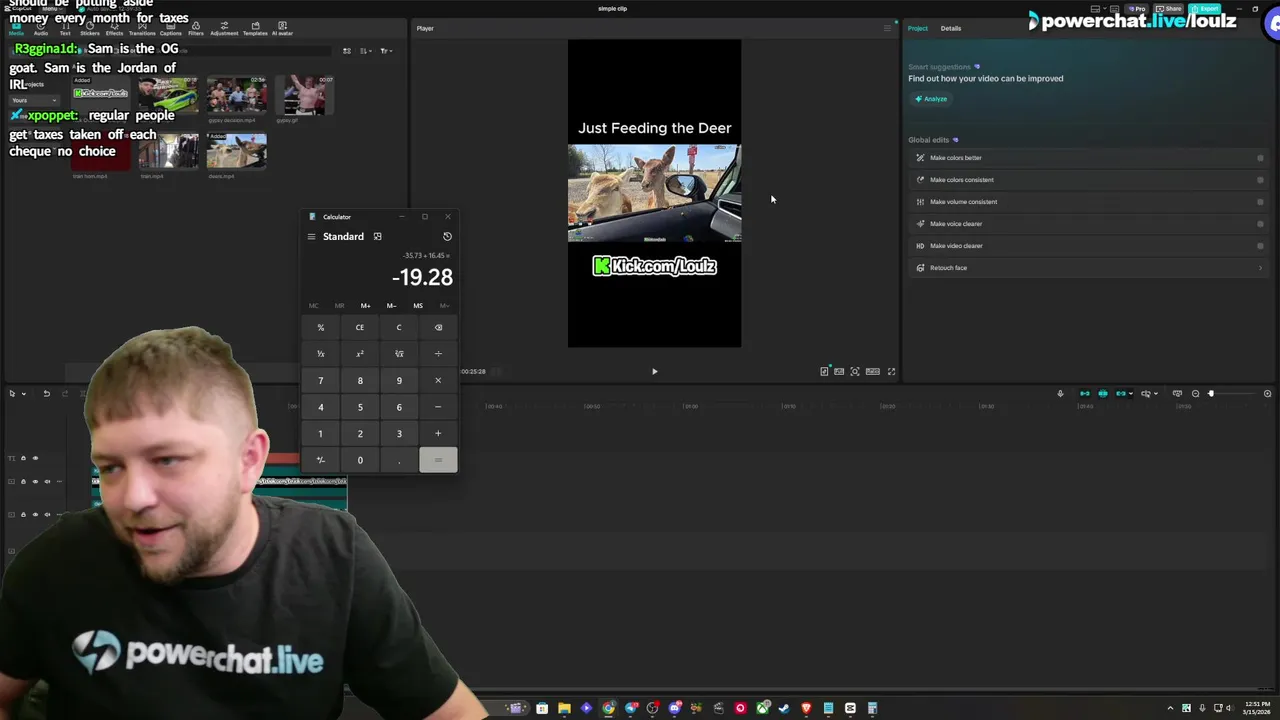Image resolution: width=1280 pixels, height=720 pixels.
Task: Open the media sort dropdown
Action: (x=365, y=51)
